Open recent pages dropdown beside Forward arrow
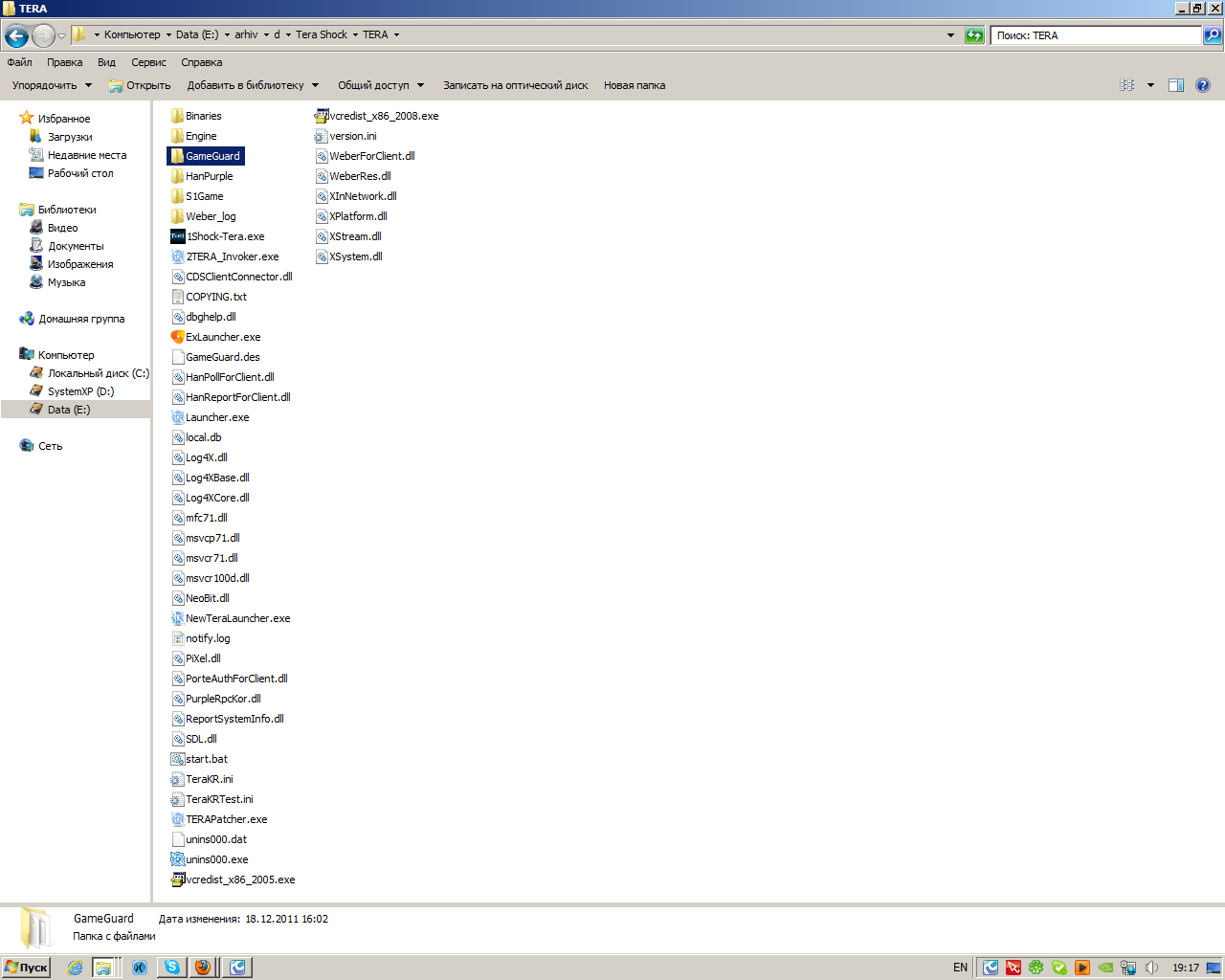The width and height of the screenshot is (1225, 980). [62, 36]
